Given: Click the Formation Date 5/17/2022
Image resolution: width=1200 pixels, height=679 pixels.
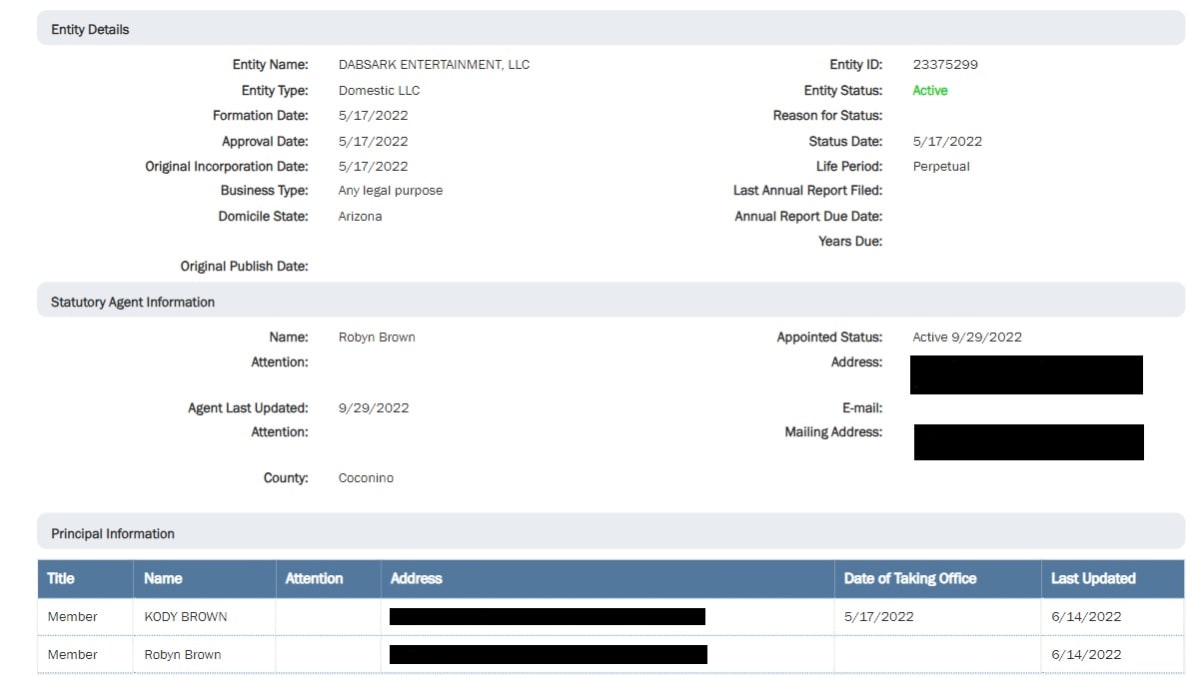Looking at the screenshot, I should tap(371, 115).
